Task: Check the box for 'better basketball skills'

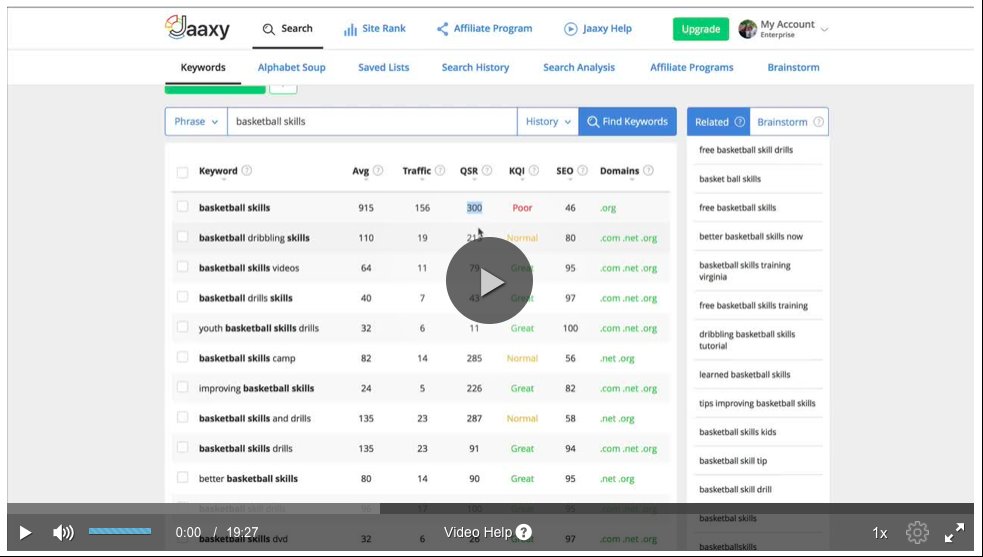Action: point(182,477)
